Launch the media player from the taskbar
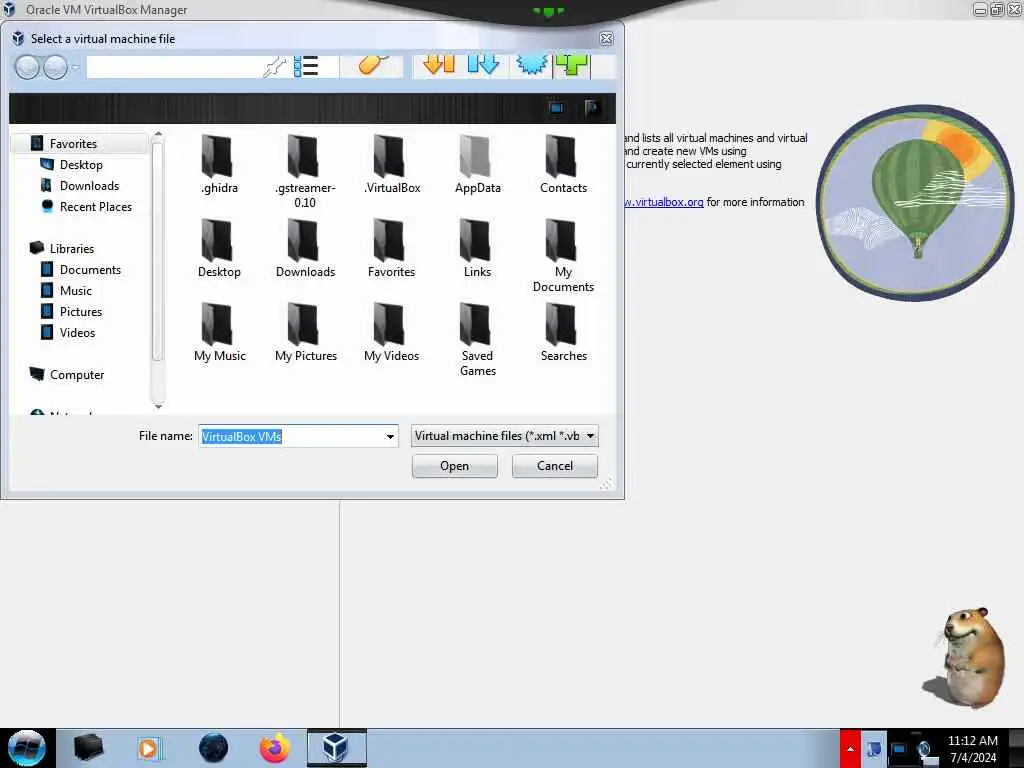The height and width of the screenshot is (768, 1024). tap(148, 748)
